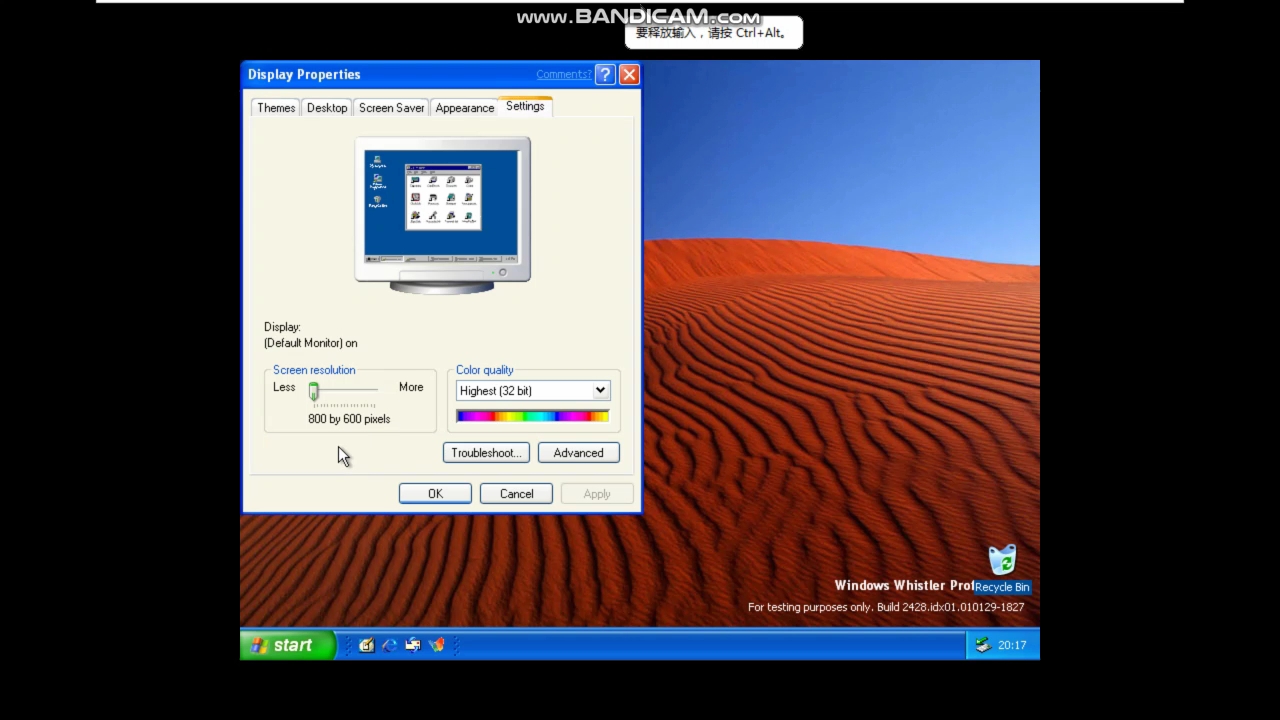
Task: Click the MSN quick launch icon next to the envelope
Action: 436,645
